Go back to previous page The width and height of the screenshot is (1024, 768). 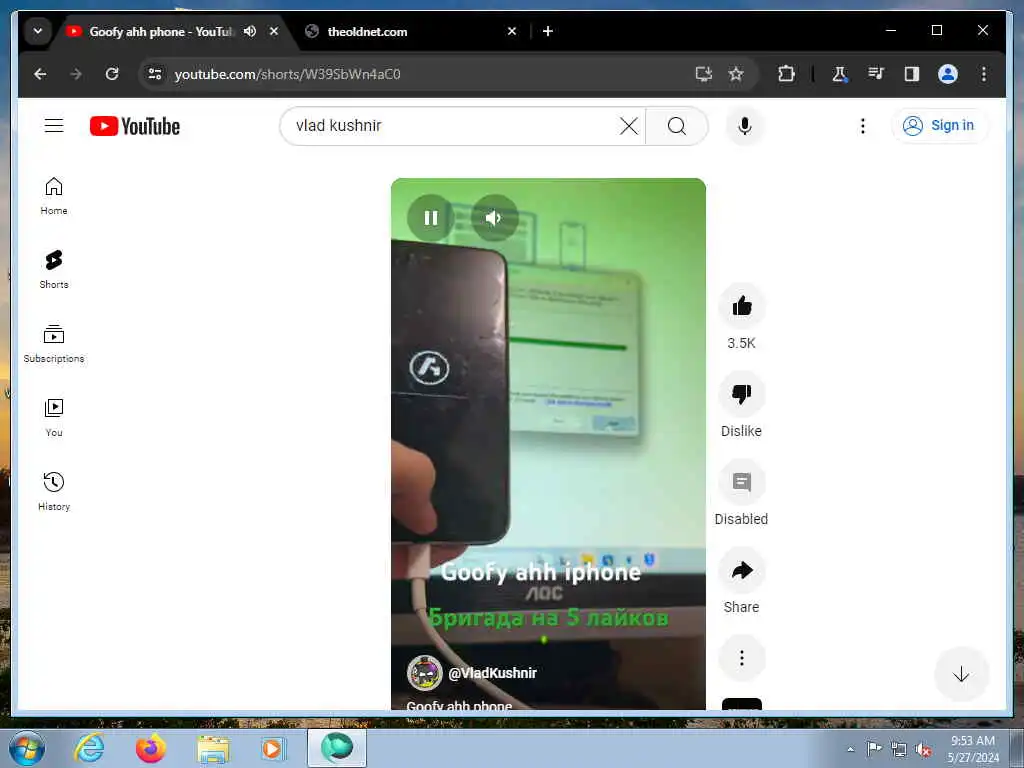40,74
